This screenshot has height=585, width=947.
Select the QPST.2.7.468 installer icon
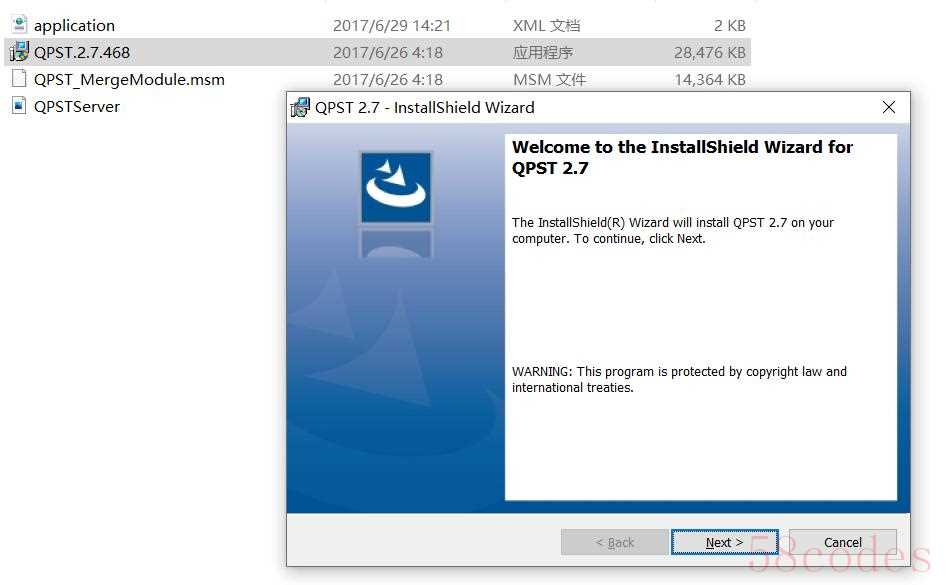(x=19, y=52)
